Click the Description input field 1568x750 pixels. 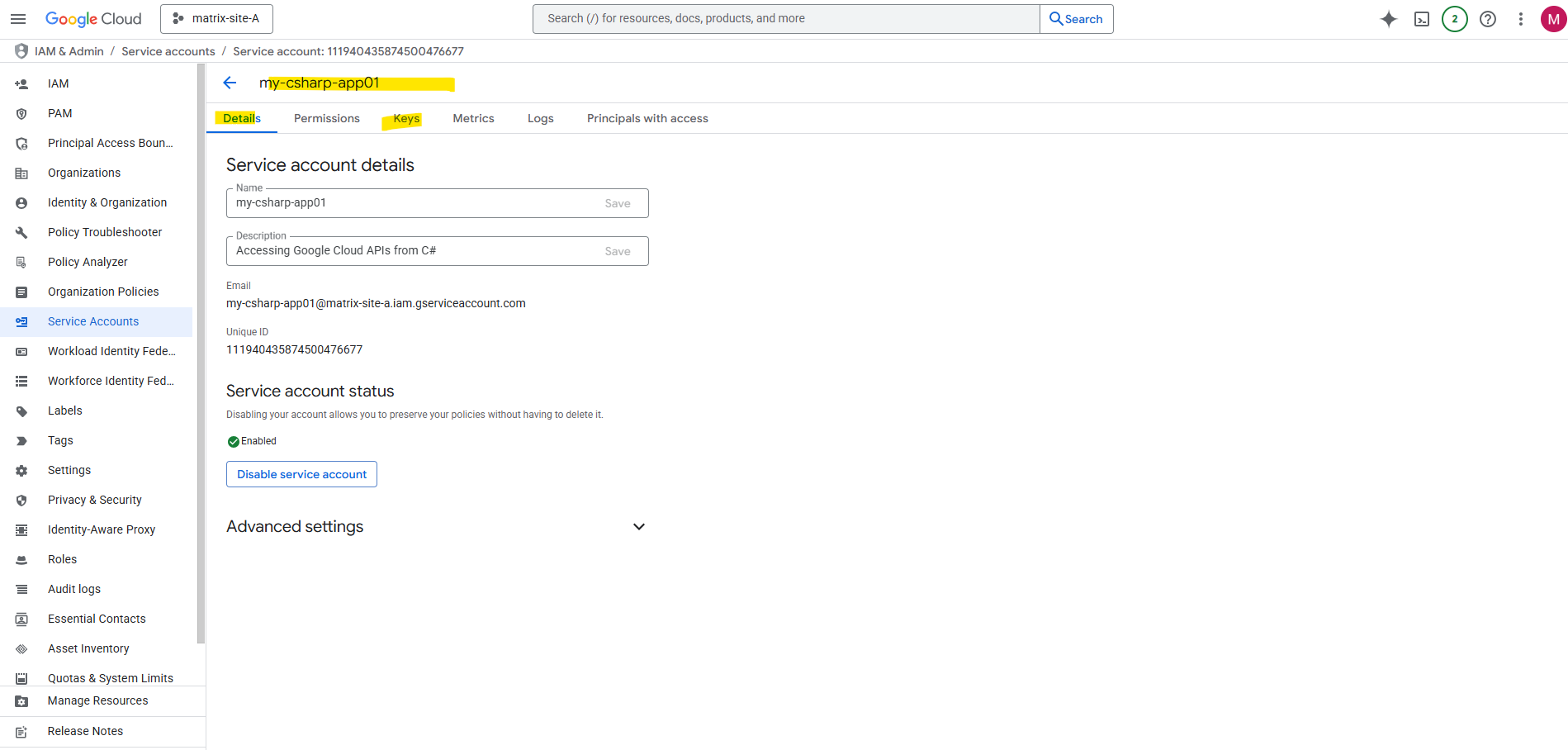tap(413, 251)
